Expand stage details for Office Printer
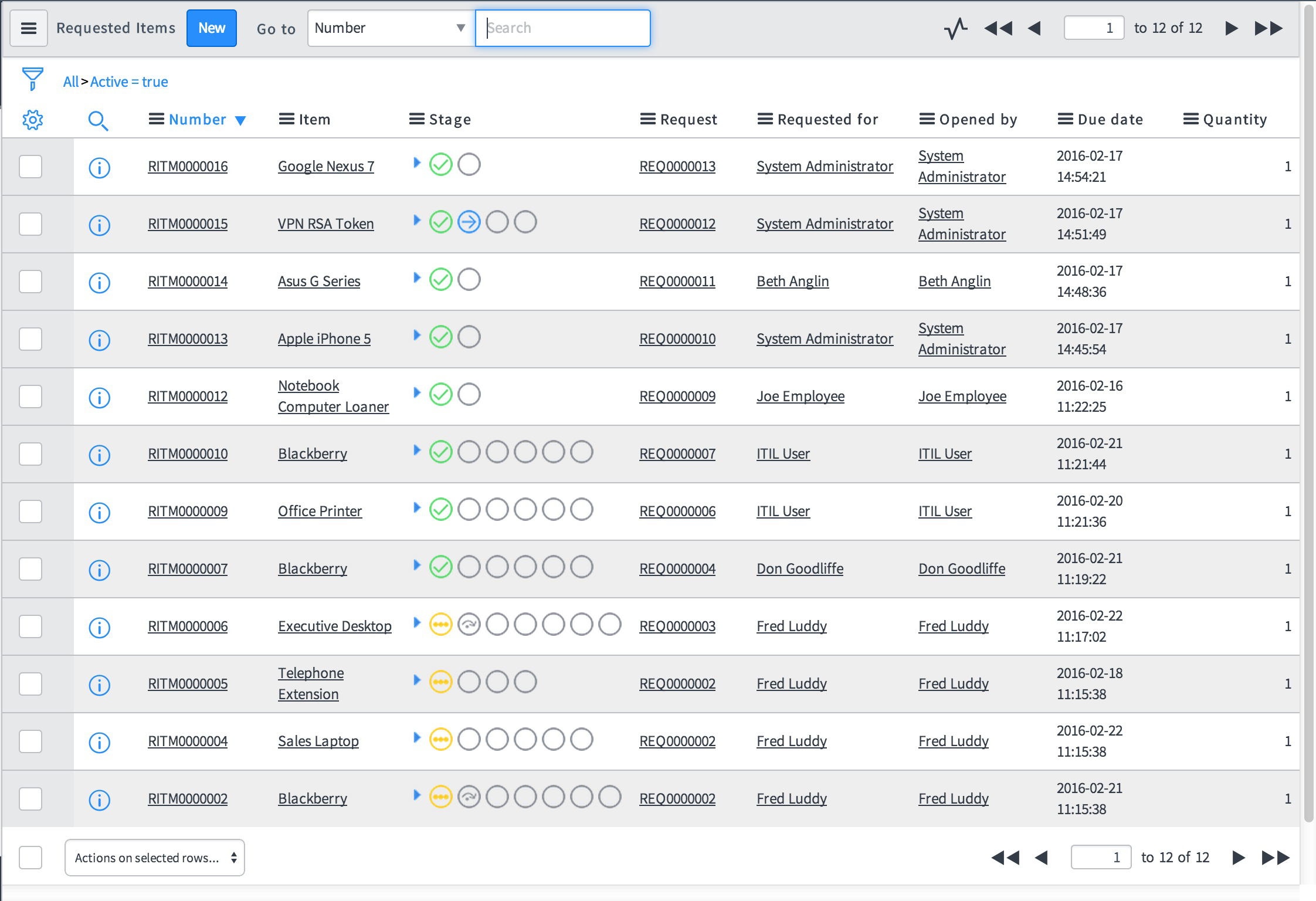This screenshot has width=1316, height=901. tap(417, 507)
